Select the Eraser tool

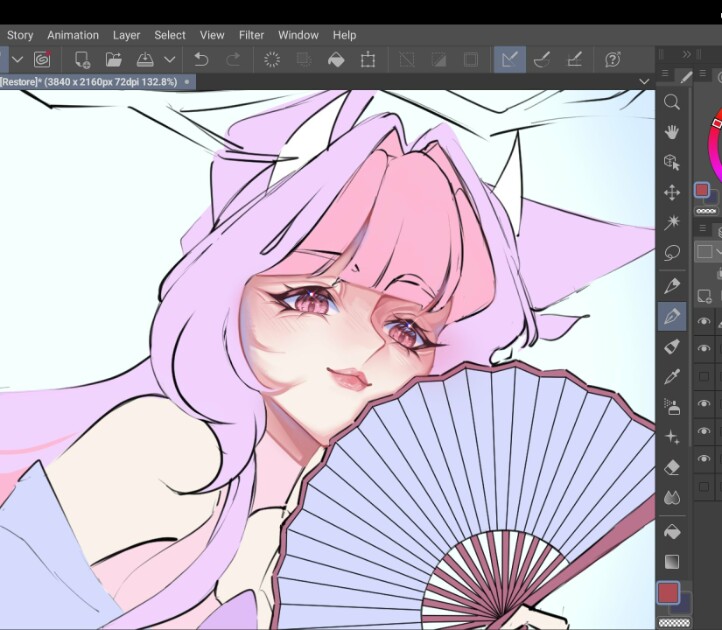pyautogui.click(x=672, y=467)
